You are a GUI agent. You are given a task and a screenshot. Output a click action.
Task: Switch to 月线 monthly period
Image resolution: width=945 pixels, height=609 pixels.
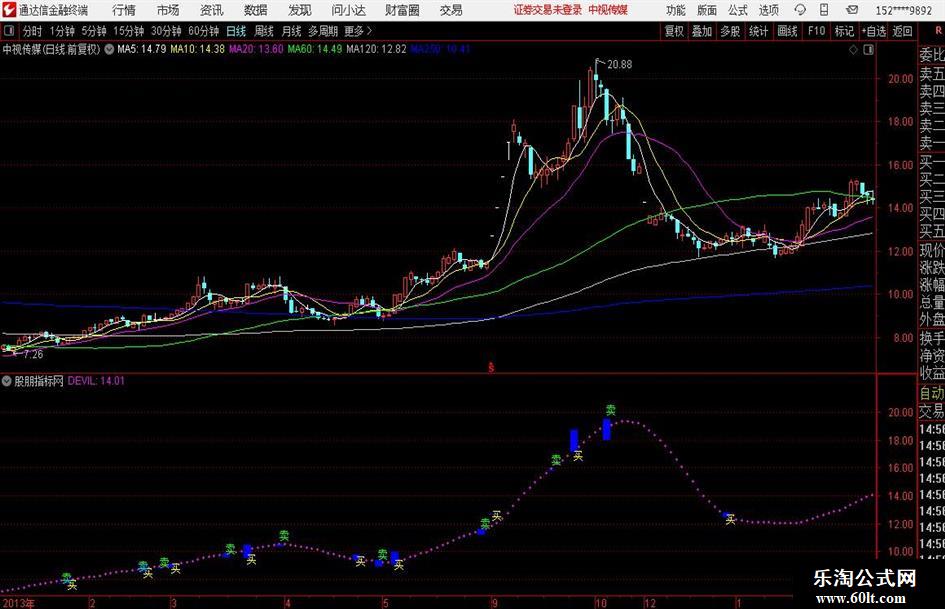291,31
